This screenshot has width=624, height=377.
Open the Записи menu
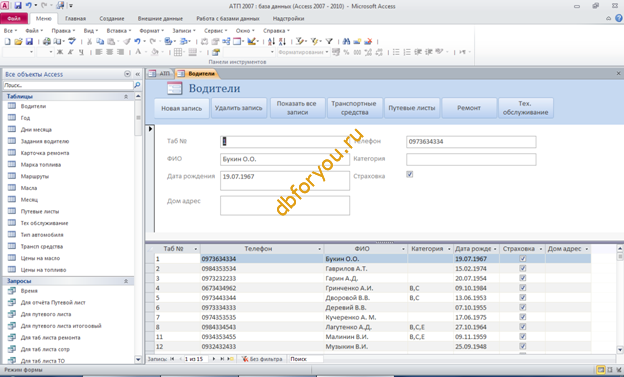pyautogui.click(x=184, y=31)
